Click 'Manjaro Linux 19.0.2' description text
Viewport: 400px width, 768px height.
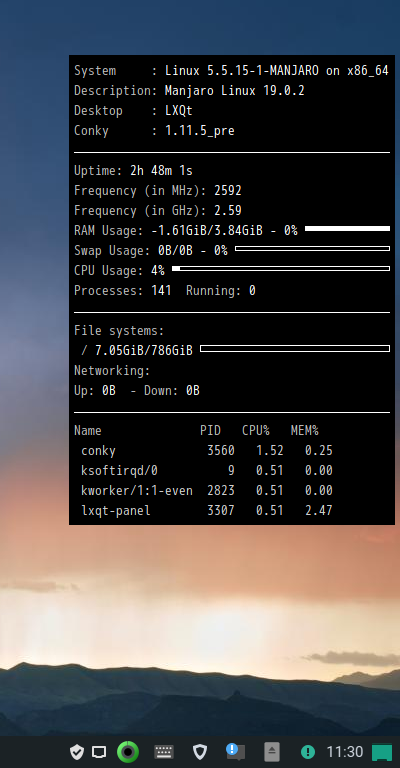[235, 91]
